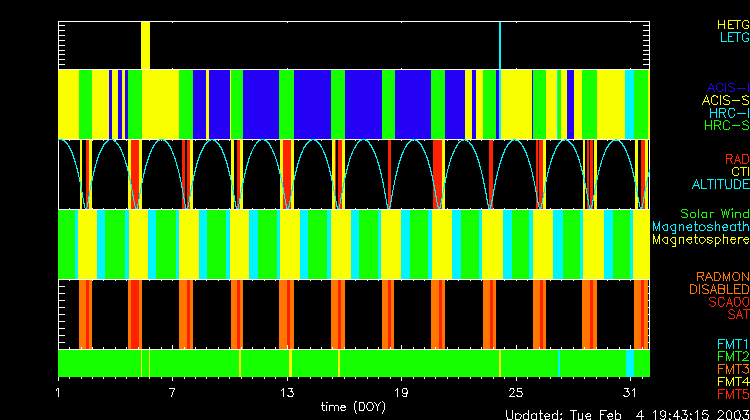Select the HRC-S legend entry

[x=725, y=126]
